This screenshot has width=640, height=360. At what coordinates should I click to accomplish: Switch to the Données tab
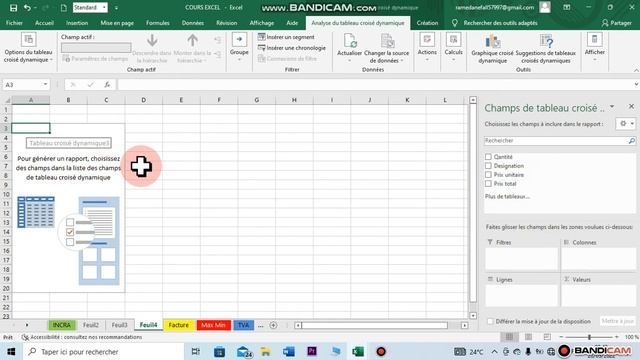[193, 23]
